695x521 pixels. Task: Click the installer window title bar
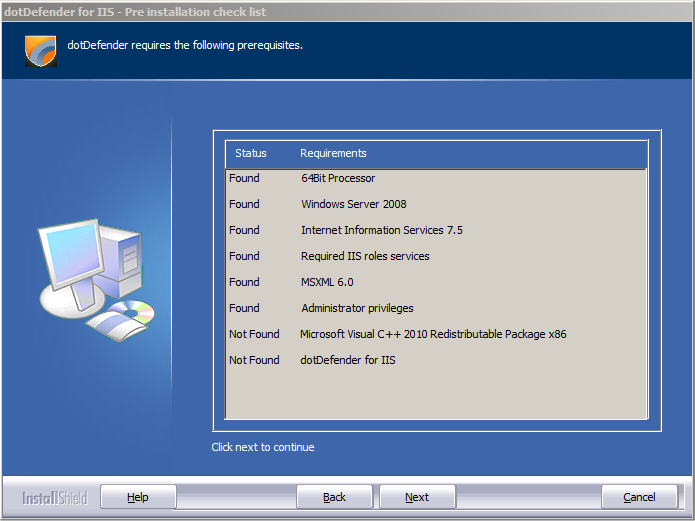347,11
